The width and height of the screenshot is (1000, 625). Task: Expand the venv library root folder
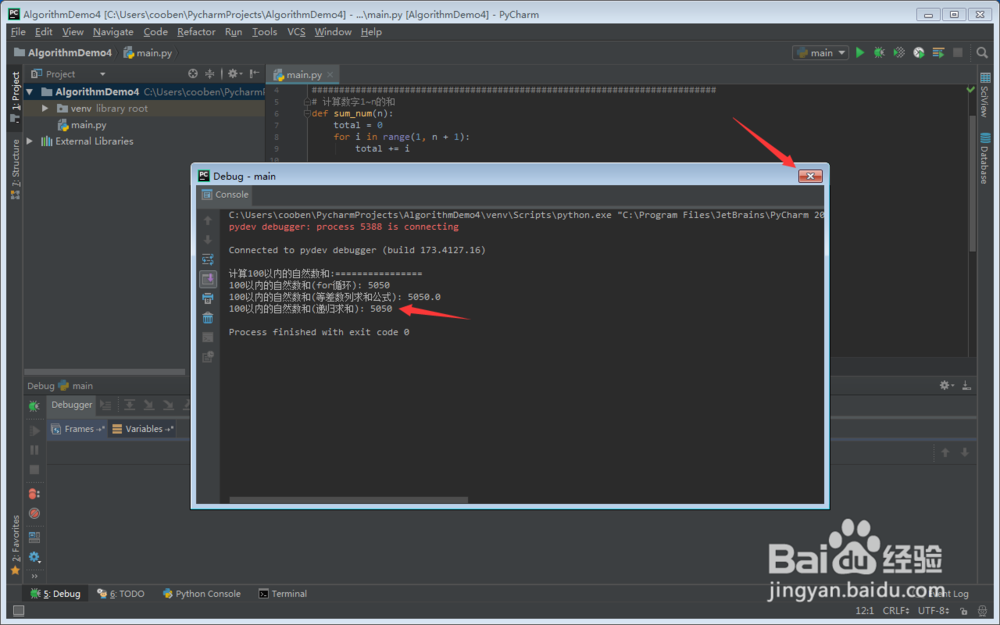[x=45, y=108]
